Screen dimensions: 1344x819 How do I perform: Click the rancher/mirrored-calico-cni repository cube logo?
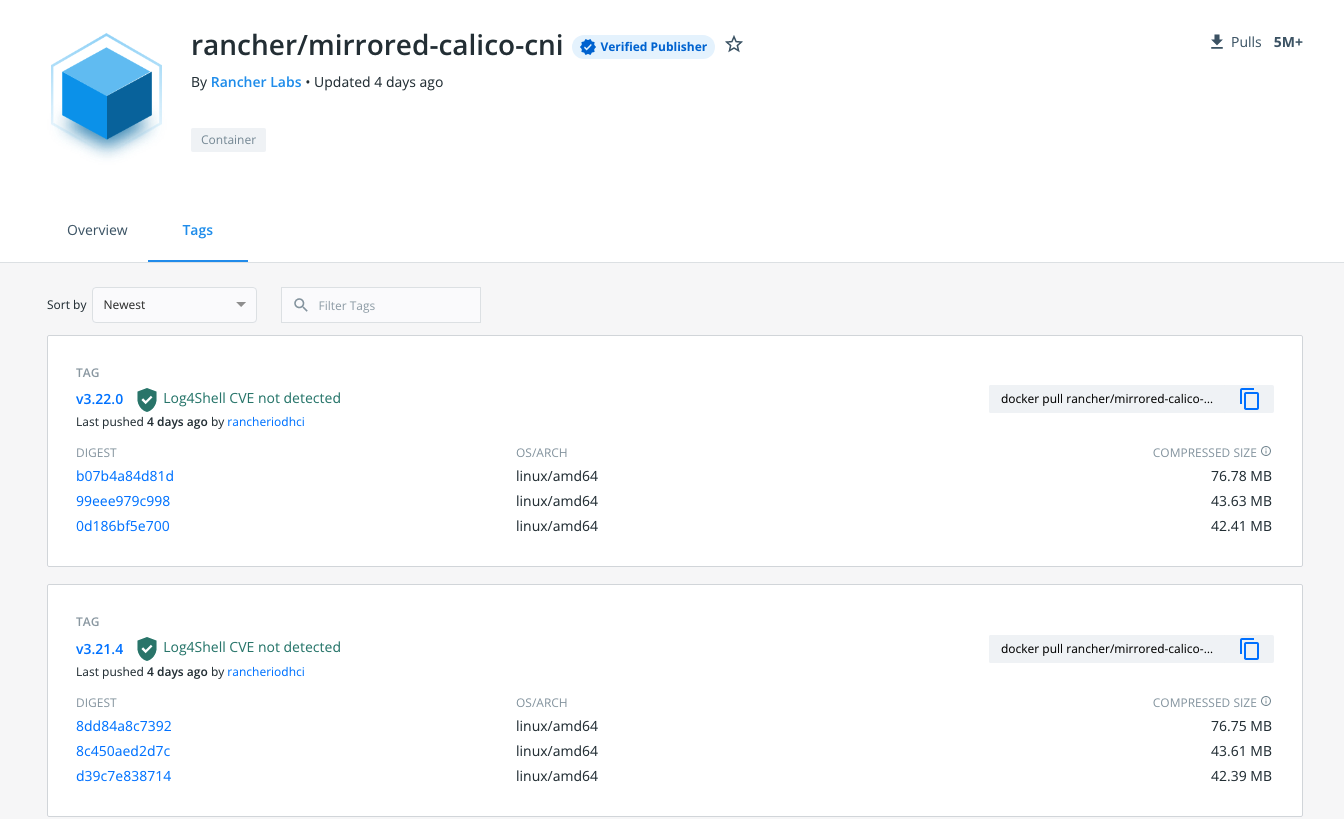click(x=105, y=93)
